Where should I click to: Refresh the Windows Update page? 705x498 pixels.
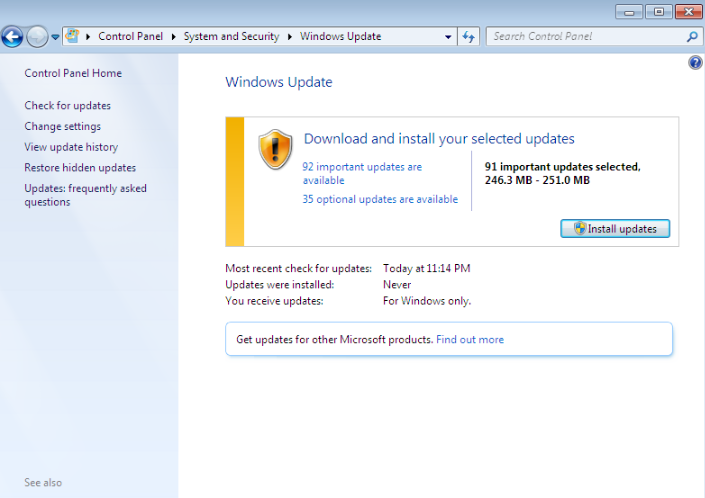tap(469, 36)
